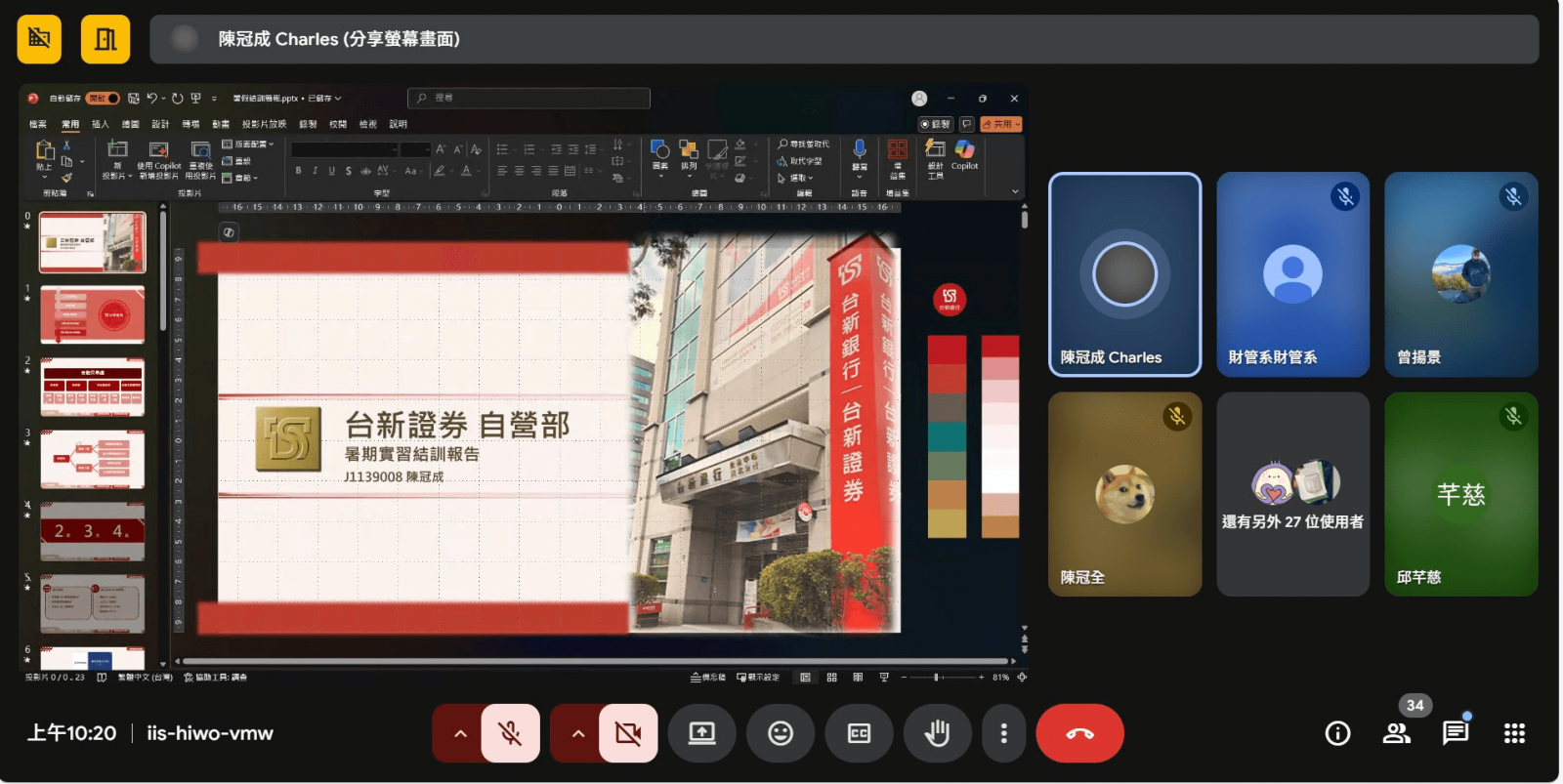Image resolution: width=1563 pixels, height=784 pixels.
Task: Click the Undo arrow in PowerPoint
Action: point(151,99)
